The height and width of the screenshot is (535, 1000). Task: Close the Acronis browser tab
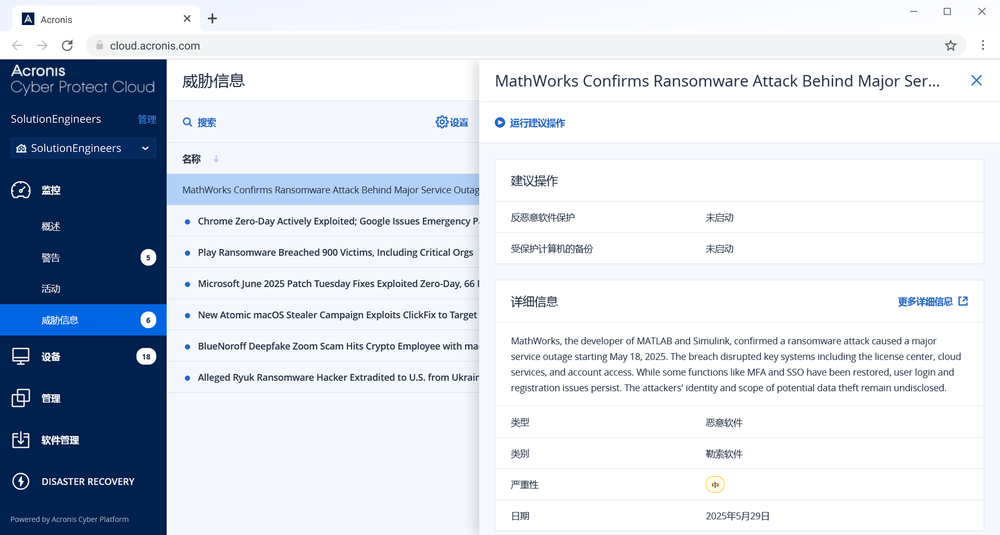tap(187, 18)
